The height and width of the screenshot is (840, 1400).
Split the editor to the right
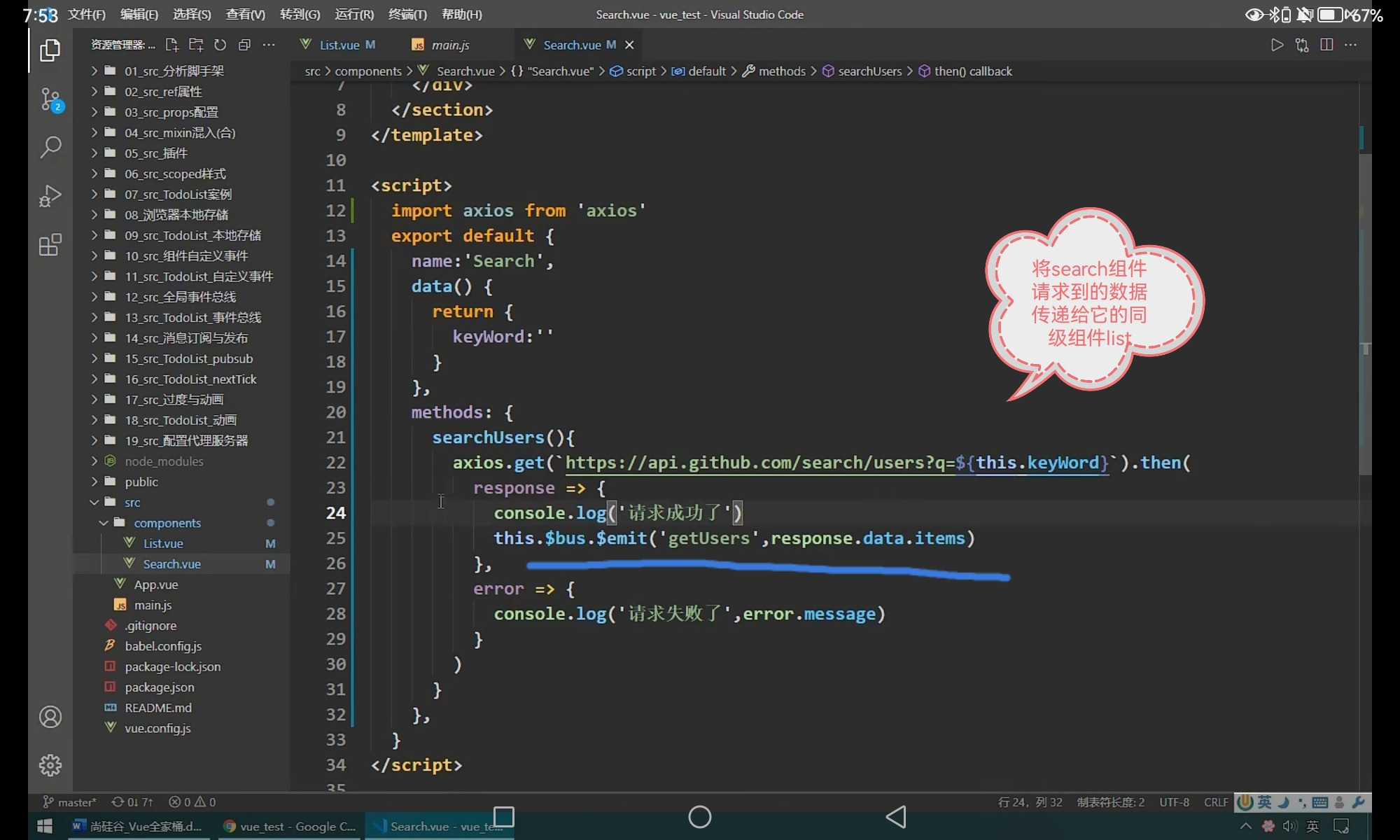(x=1326, y=45)
